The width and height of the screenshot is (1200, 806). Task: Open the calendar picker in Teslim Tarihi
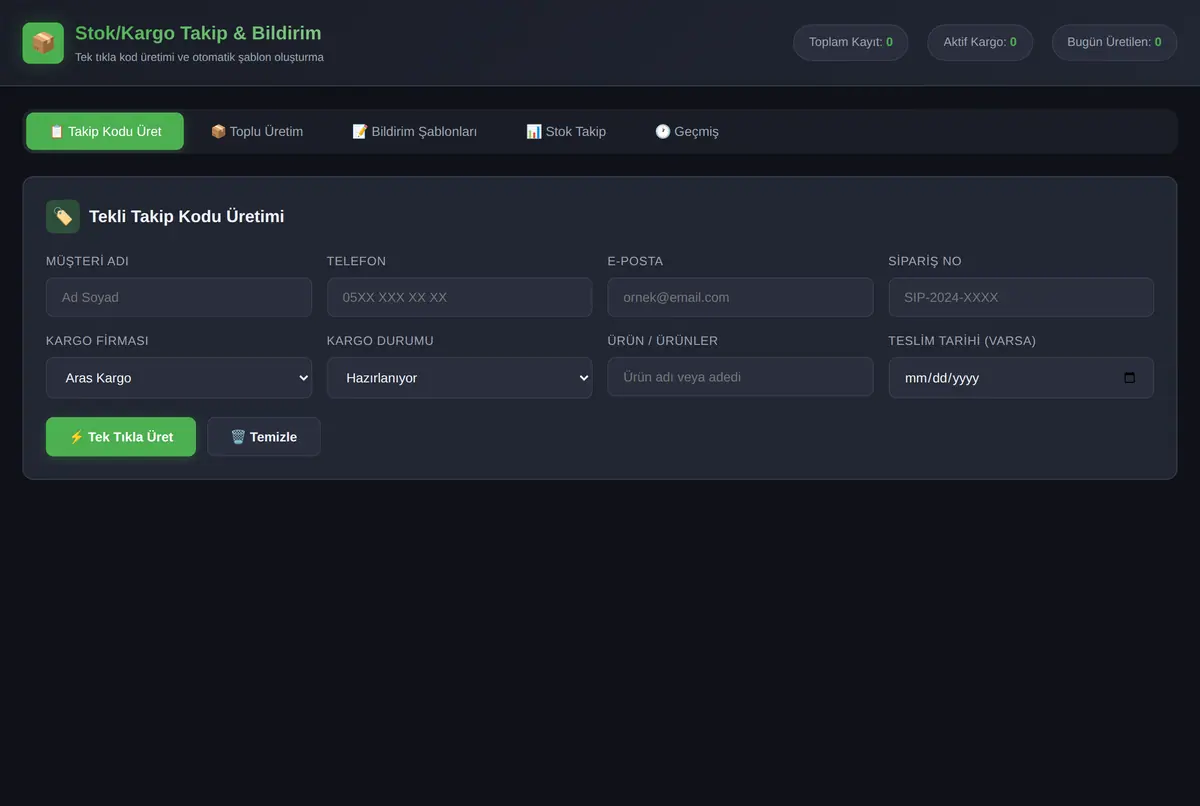tap(1130, 378)
